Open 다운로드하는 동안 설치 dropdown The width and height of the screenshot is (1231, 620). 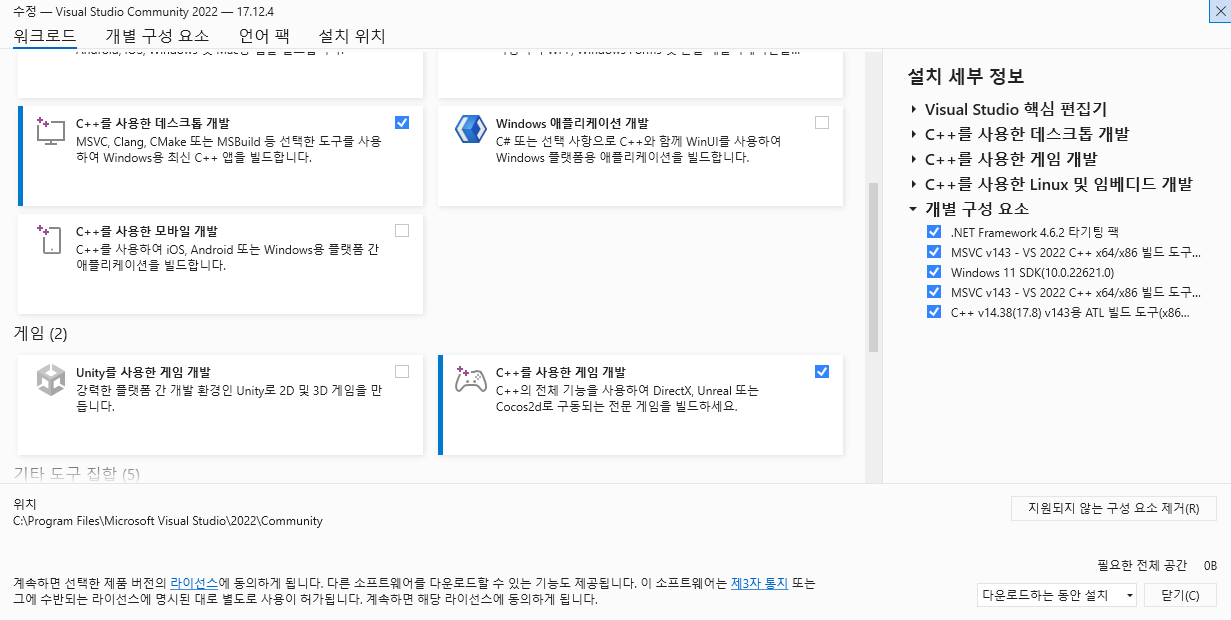click(1057, 595)
